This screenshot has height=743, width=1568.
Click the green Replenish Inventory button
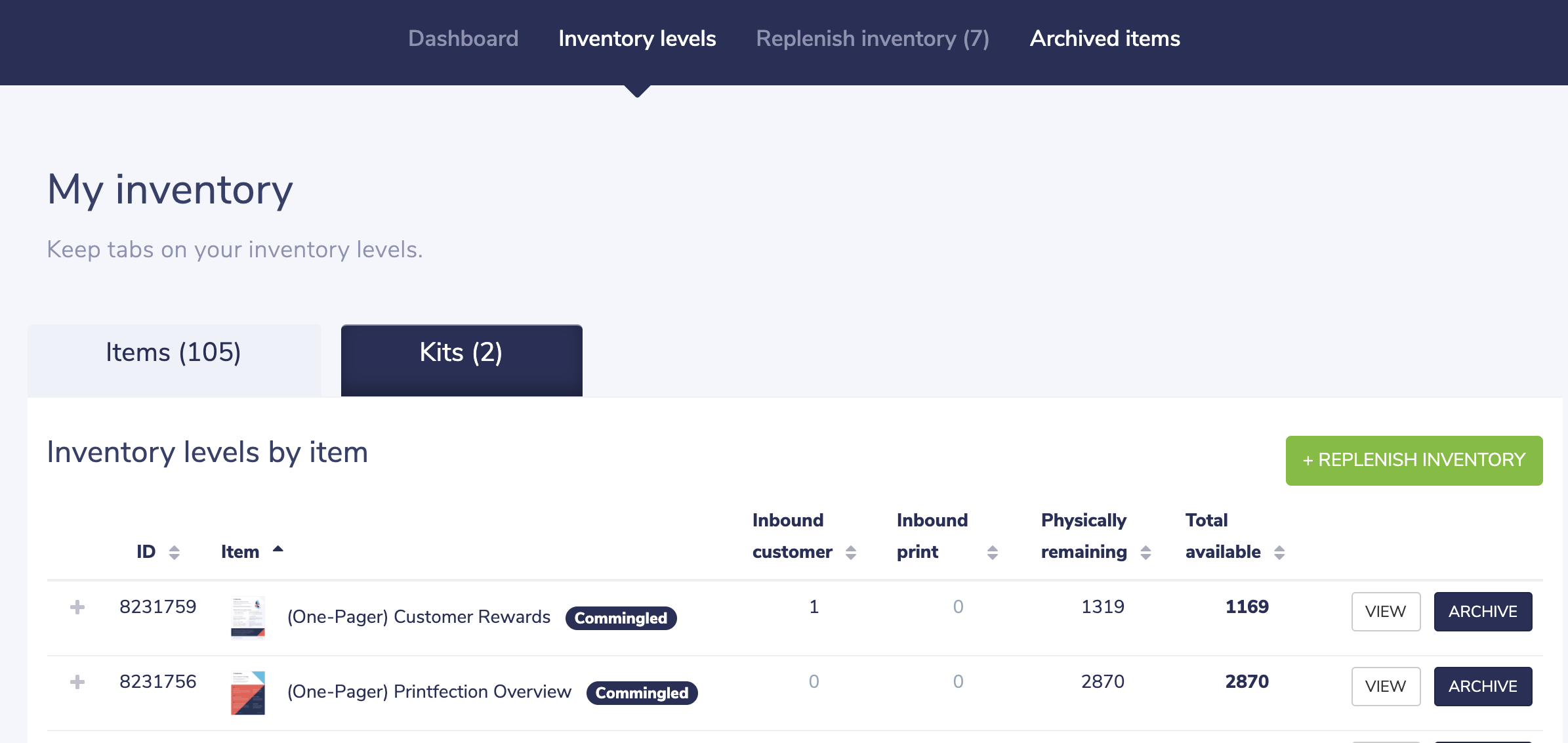1414,460
